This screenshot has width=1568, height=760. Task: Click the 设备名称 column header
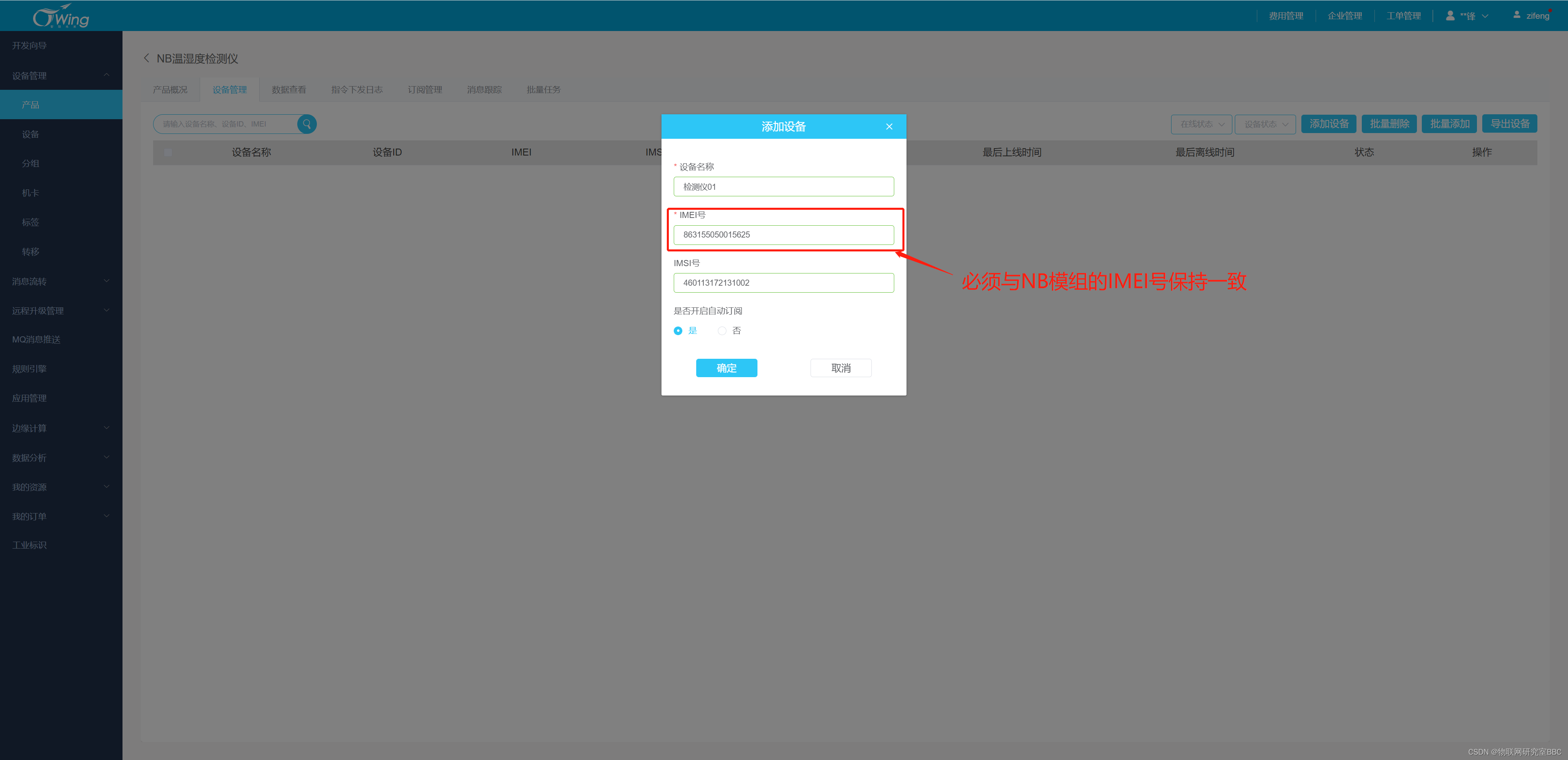pyautogui.click(x=252, y=152)
